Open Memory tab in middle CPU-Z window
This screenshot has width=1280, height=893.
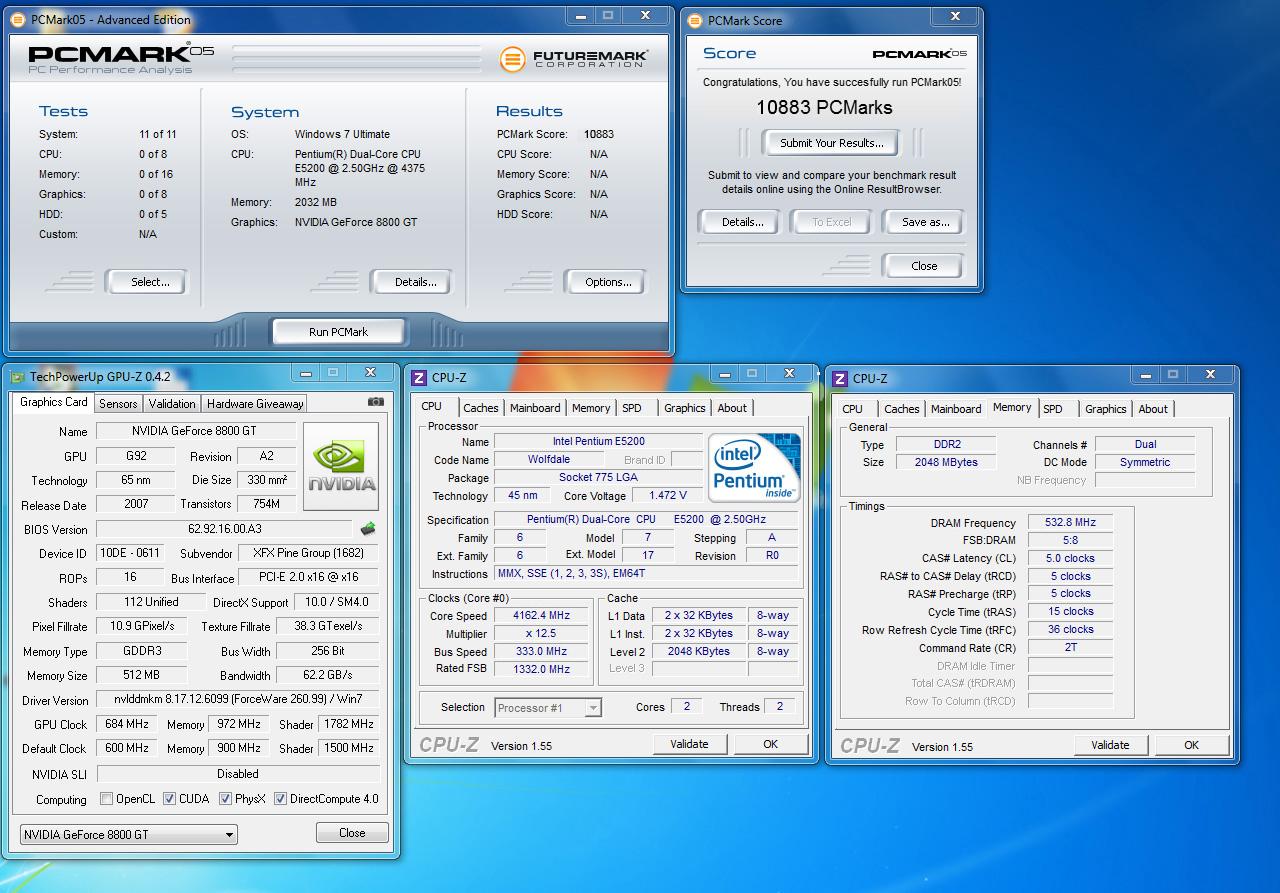(x=591, y=408)
